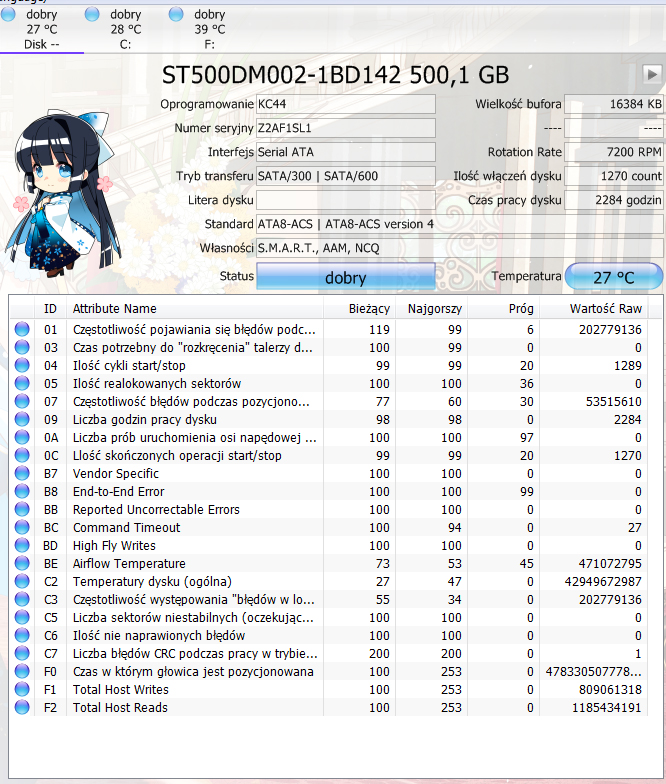
Task: Click the serial number field Z2AF1SL1
Action: [x=346, y=128]
